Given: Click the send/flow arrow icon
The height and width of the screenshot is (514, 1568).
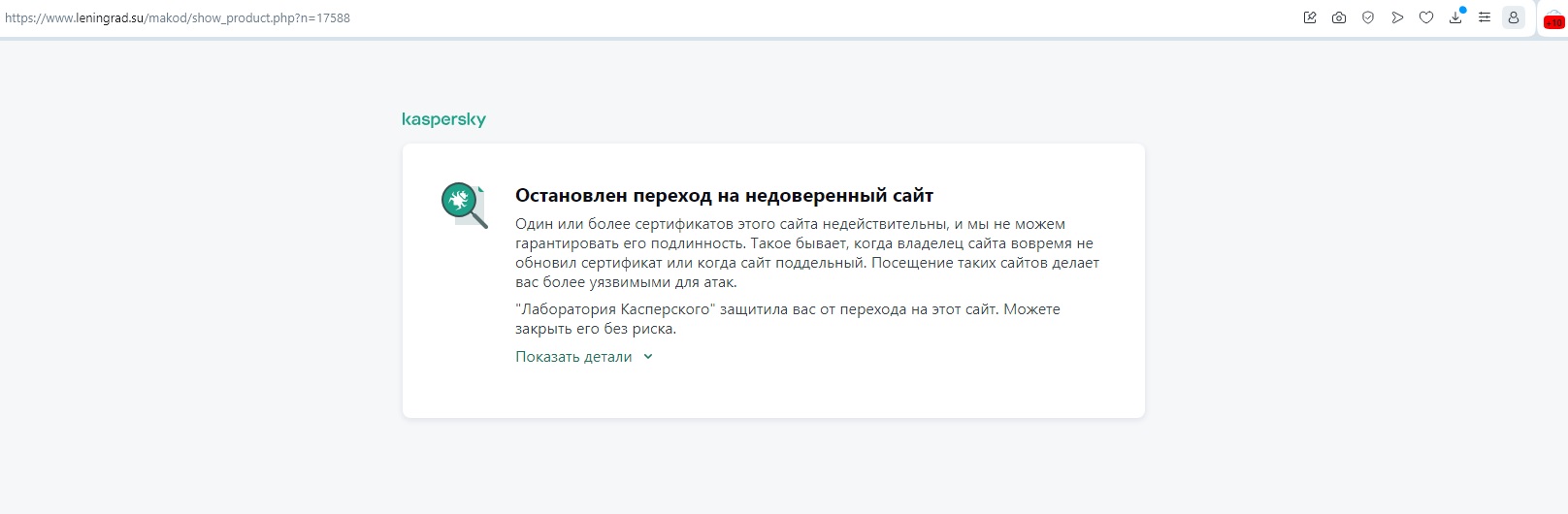Looking at the screenshot, I should pos(1397,17).
